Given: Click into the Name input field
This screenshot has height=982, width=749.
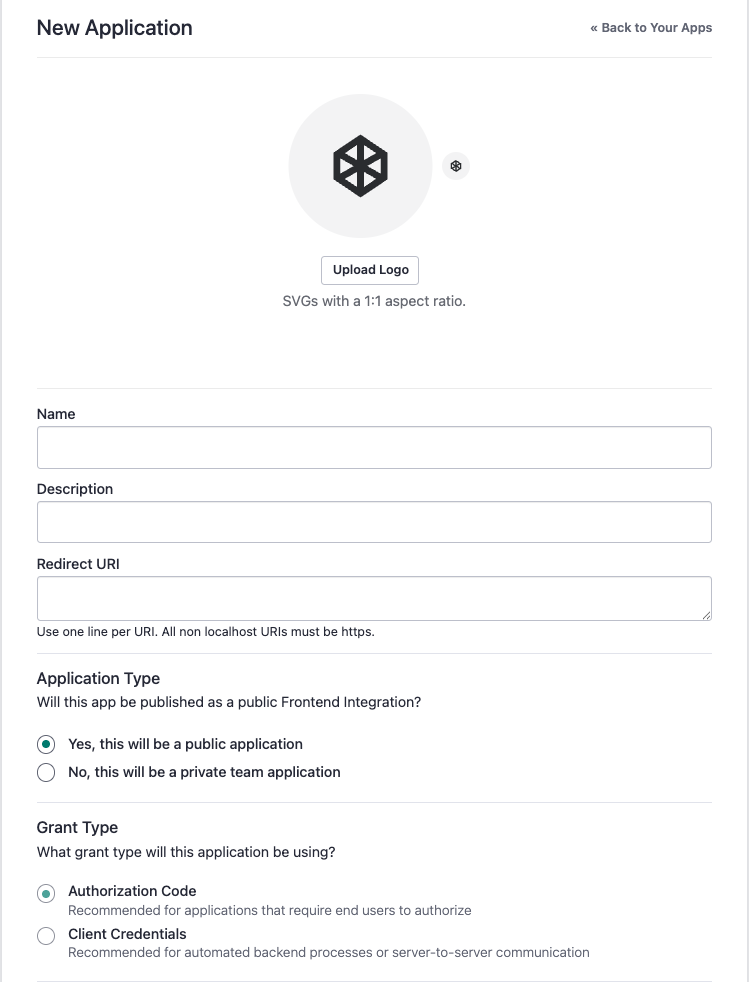Looking at the screenshot, I should click(374, 447).
